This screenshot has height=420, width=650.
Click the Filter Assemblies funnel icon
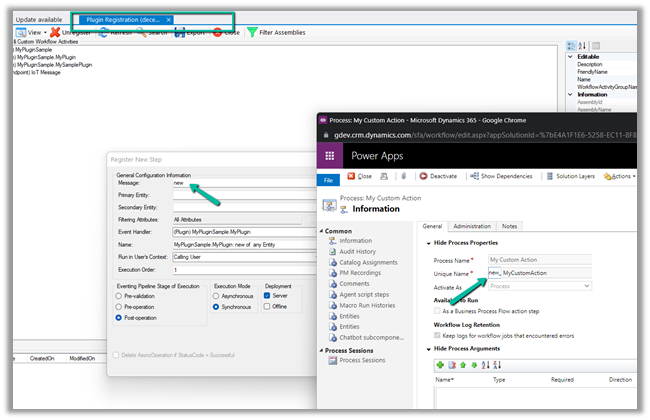pyautogui.click(x=252, y=32)
